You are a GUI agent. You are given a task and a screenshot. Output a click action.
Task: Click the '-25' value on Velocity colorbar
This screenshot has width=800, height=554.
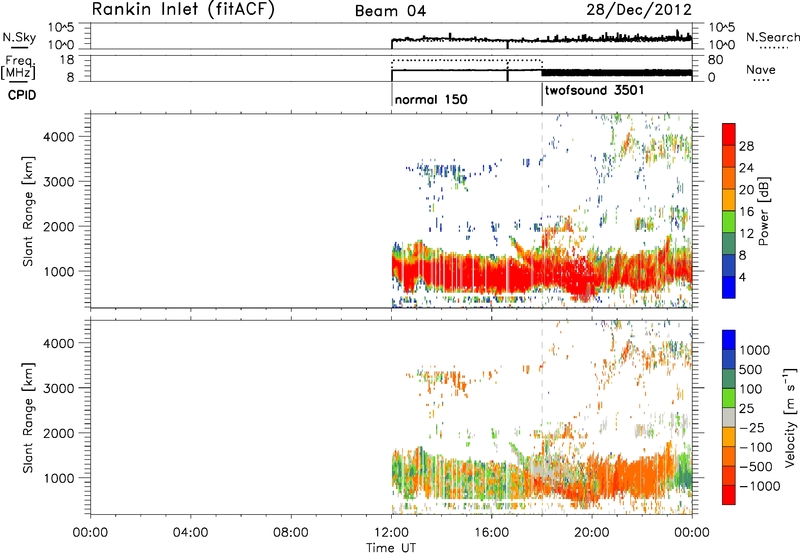[x=752, y=427]
